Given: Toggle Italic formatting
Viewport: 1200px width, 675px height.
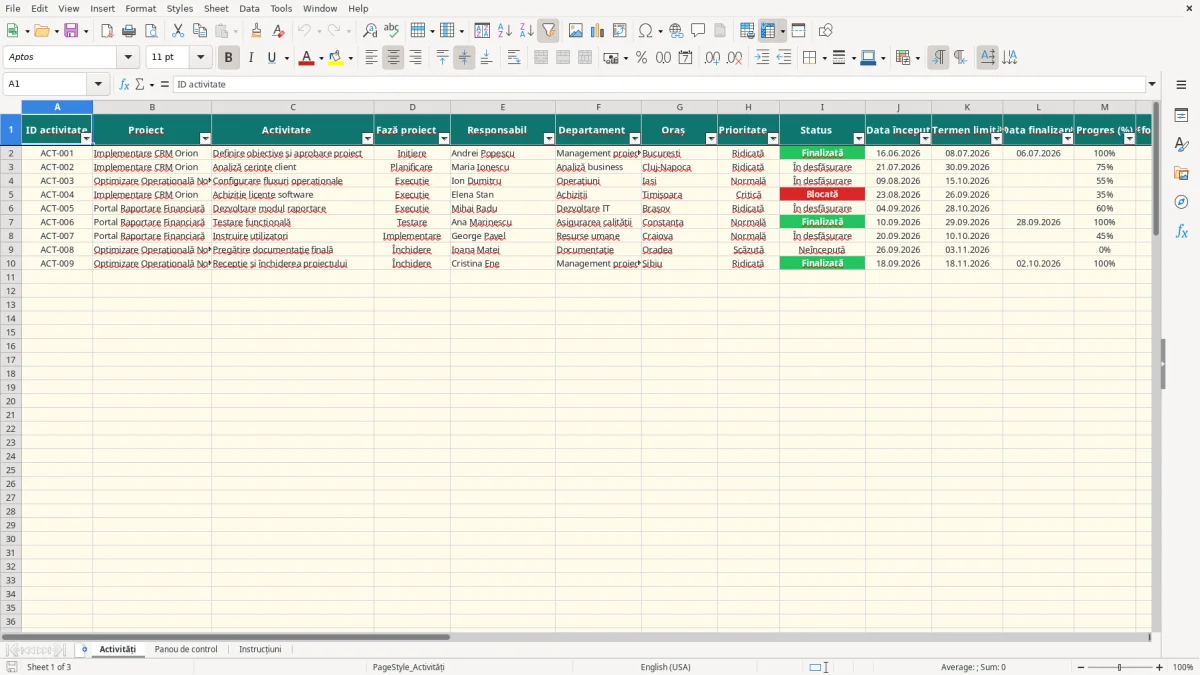Looking at the screenshot, I should coord(251,58).
